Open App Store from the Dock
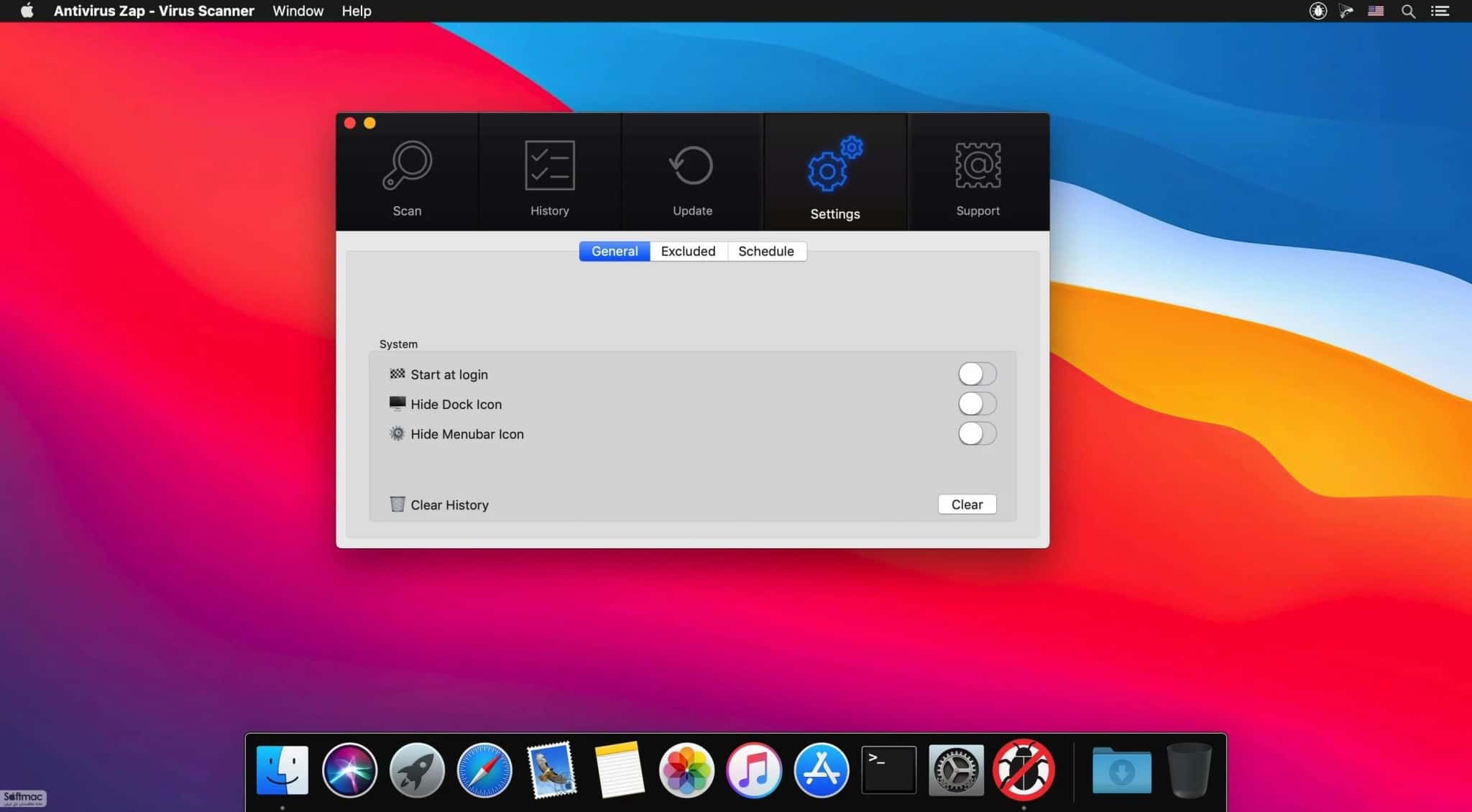1472x812 pixels. pyautogui.click(x=822, y=770)
